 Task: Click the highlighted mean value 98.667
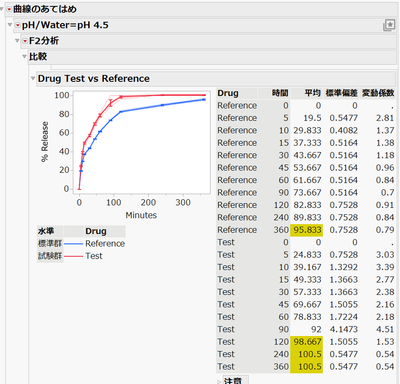tap(307, 342)
